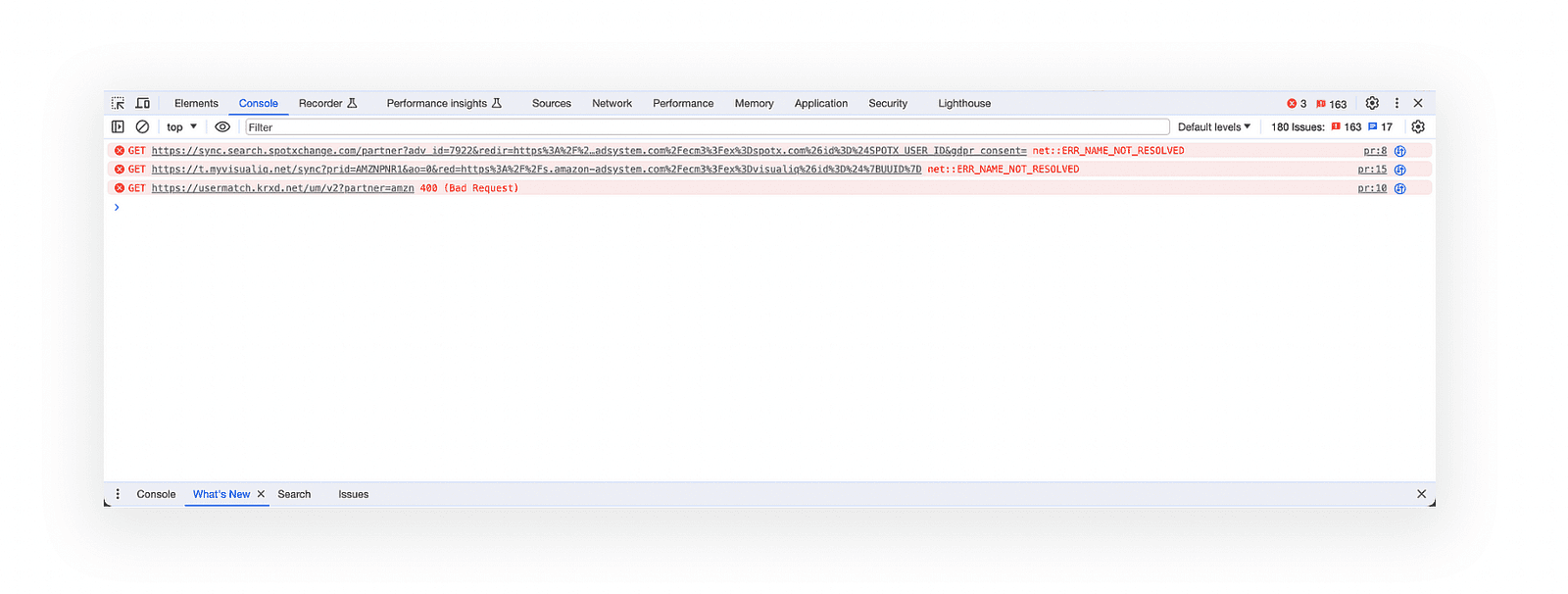Viewport: 1568px width, 594px height.
Task: Click the red 163 page errors issue counter
Action: [1347, 127]
